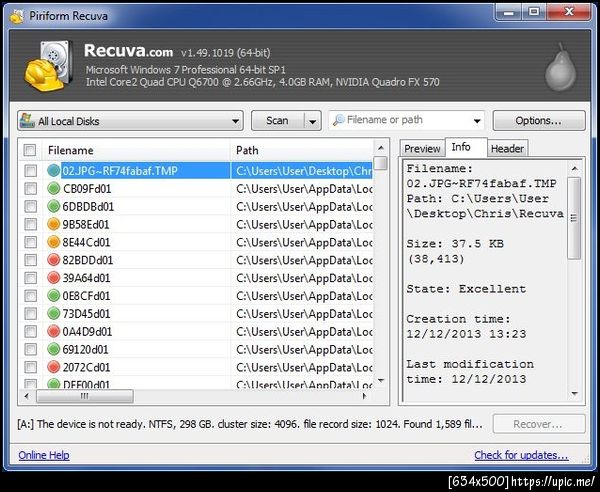This screenshot has width=600, height=492.
Task: Check the box for CB09Fd01
Action: click(x=31, y=189)
